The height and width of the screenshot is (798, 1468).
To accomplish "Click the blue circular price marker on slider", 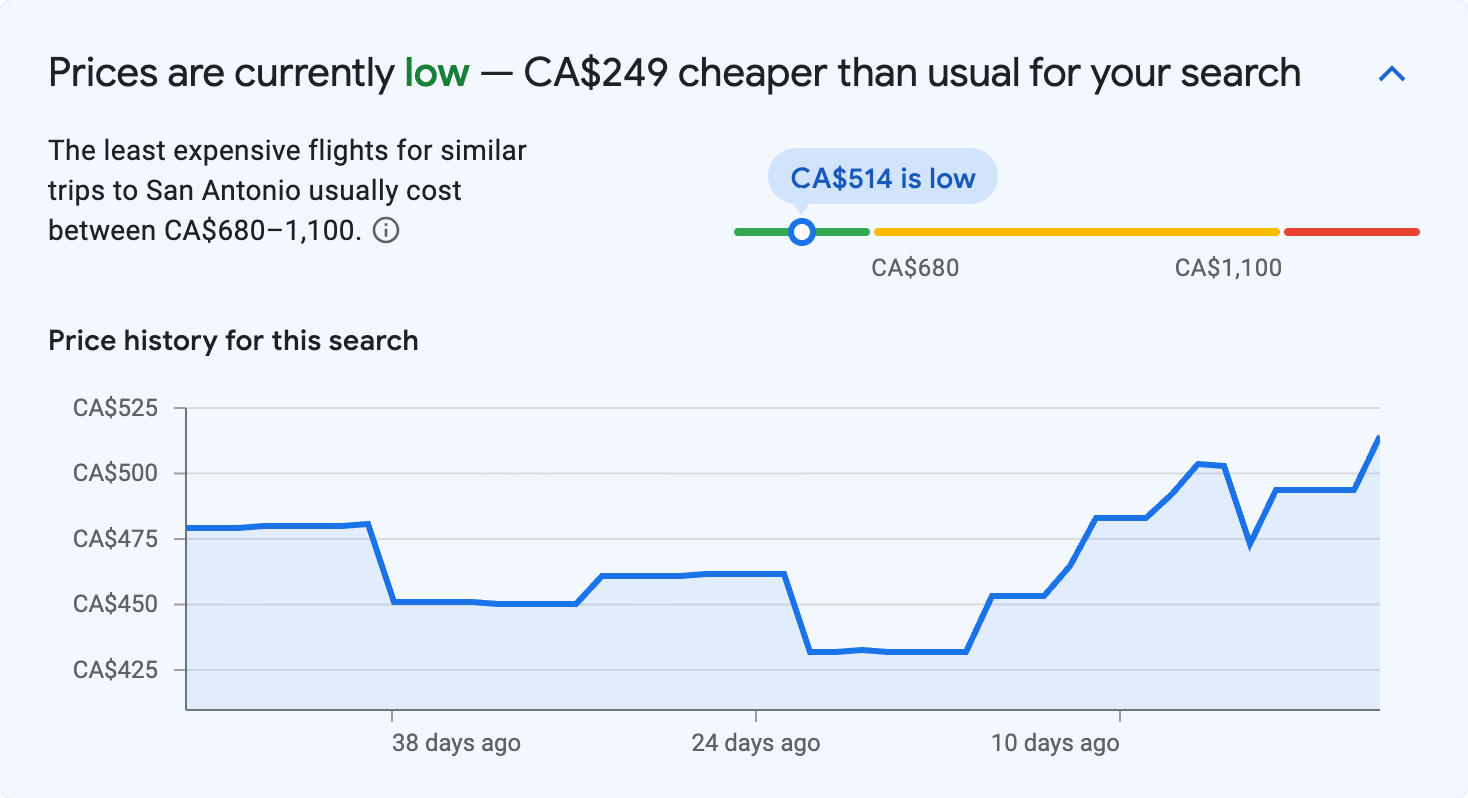I will [x=802, y=232].
